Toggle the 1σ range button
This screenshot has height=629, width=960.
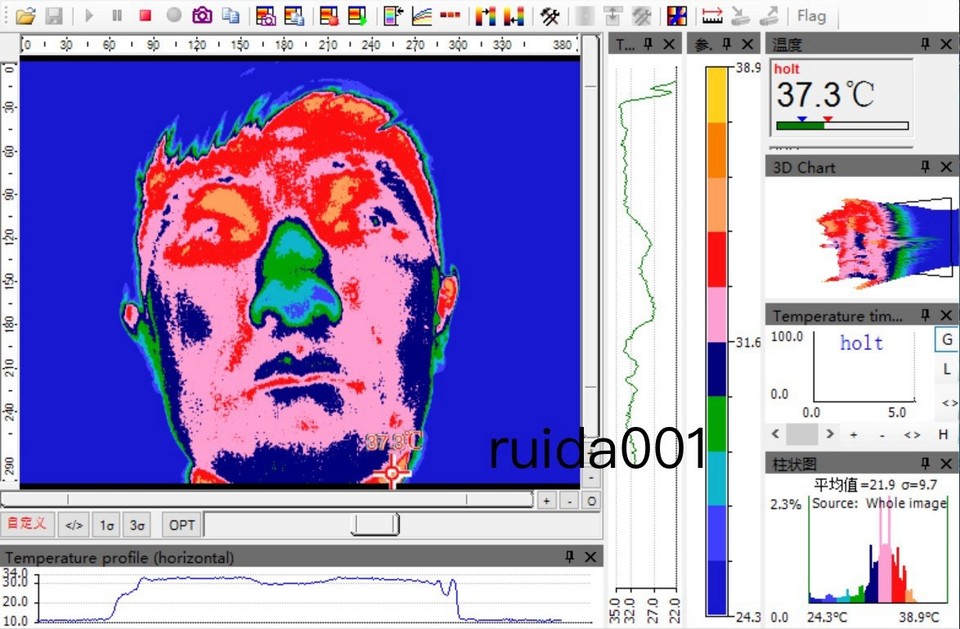(x=107, y=525)
